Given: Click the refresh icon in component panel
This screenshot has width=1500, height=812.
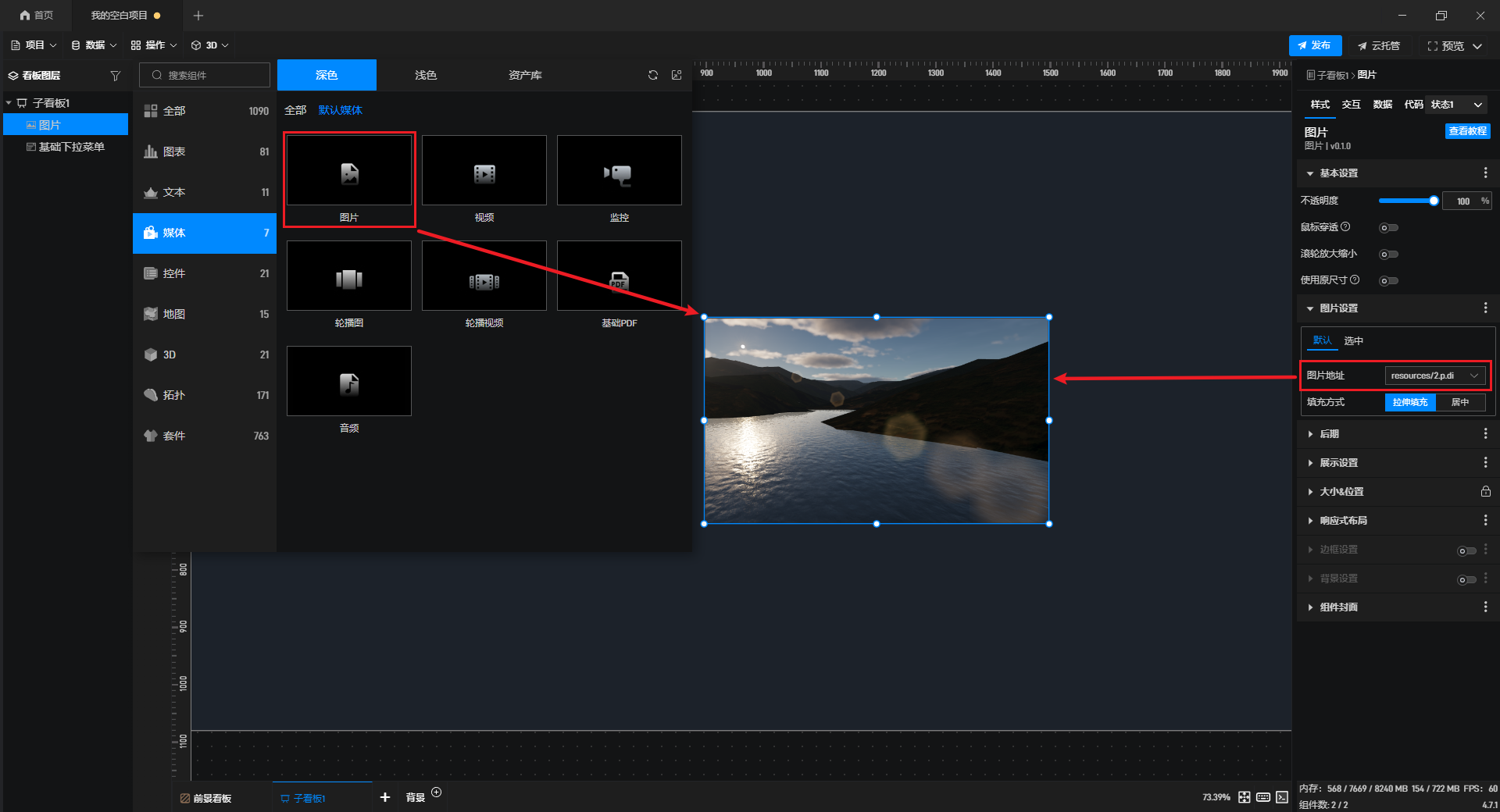Looking at the screenshot, I should click(x=652, y=75).
